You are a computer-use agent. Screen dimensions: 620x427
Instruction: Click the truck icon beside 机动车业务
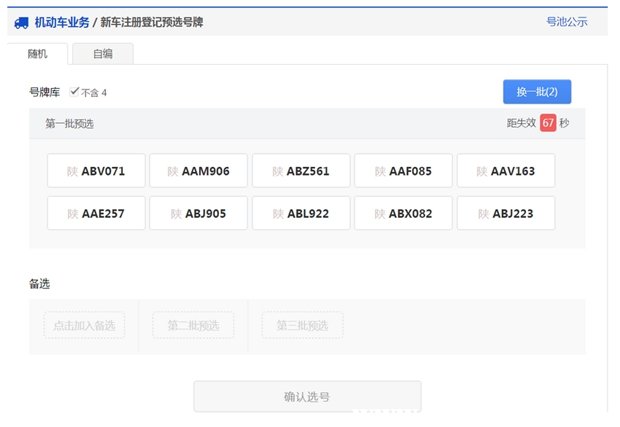pyautogui.click(x=21, y=21)
